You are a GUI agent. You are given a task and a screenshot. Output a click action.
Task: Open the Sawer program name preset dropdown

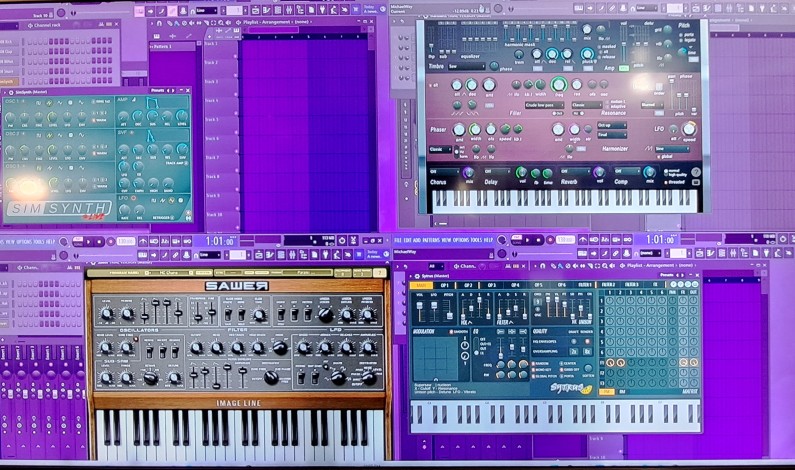[x=169, y=273]
